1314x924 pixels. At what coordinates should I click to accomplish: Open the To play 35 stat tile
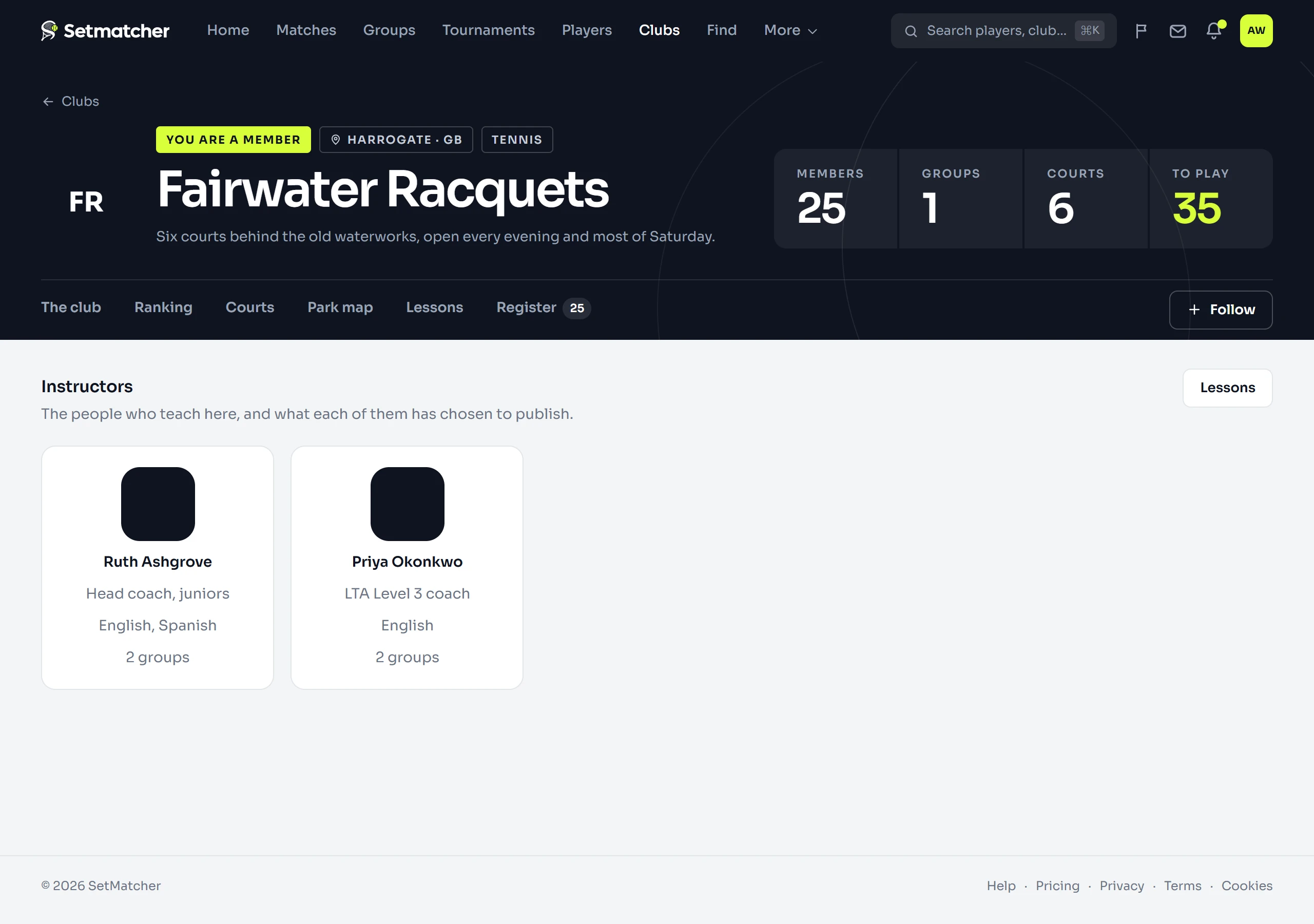[x=1211, y=199]
